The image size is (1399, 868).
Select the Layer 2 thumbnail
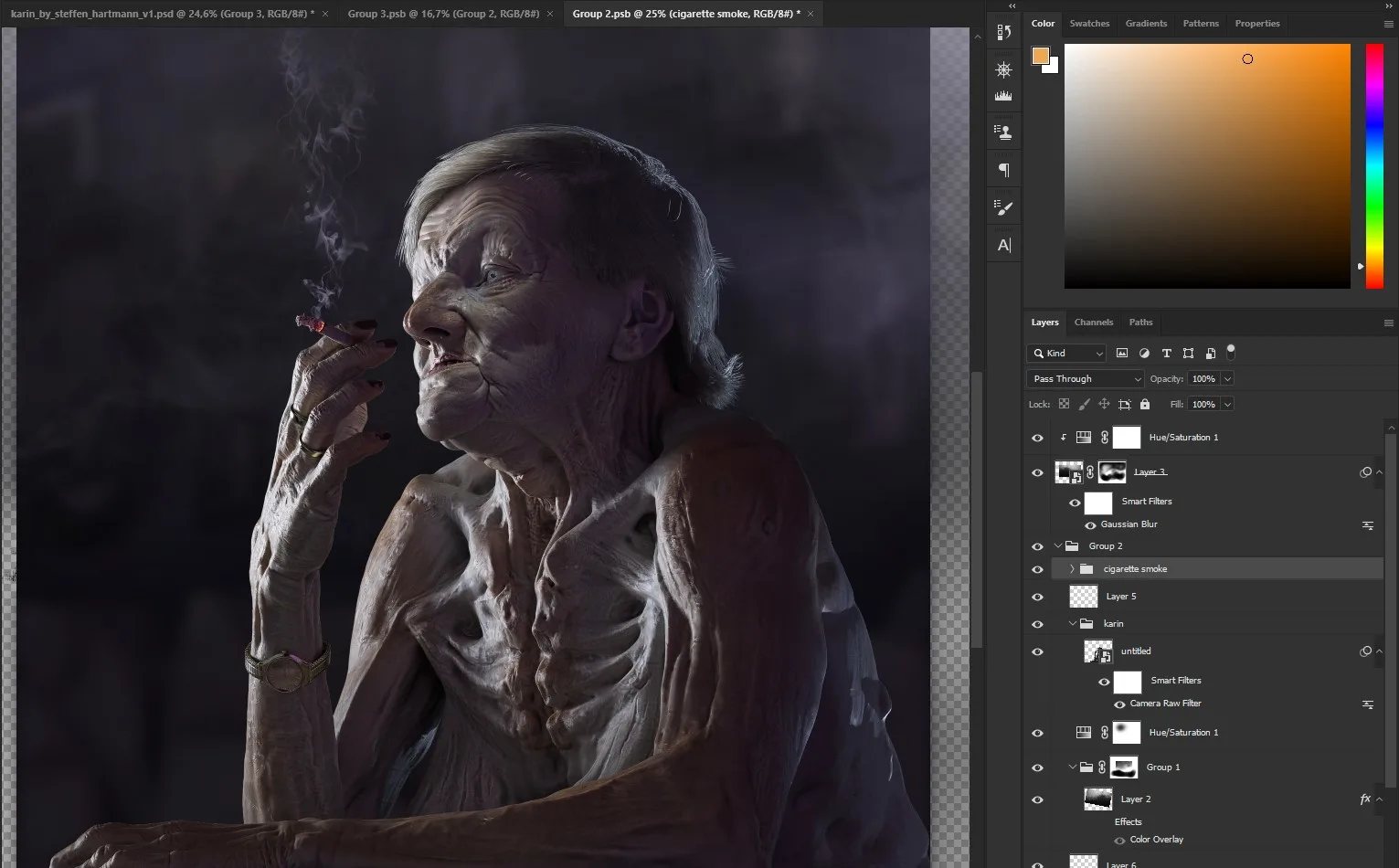point(1097,799)
